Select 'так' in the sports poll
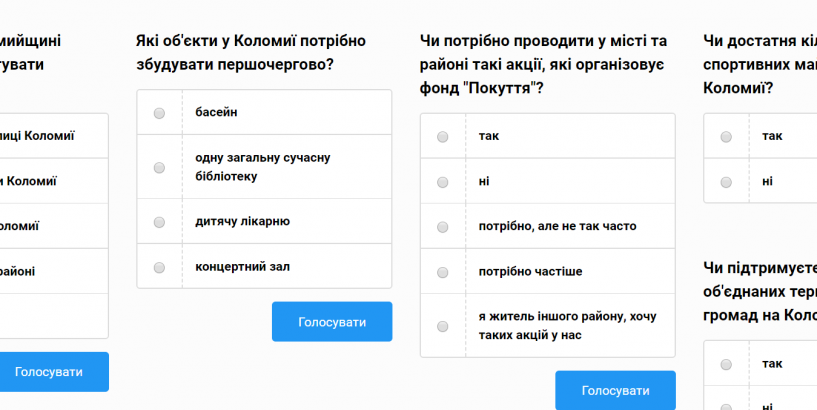 726,136
